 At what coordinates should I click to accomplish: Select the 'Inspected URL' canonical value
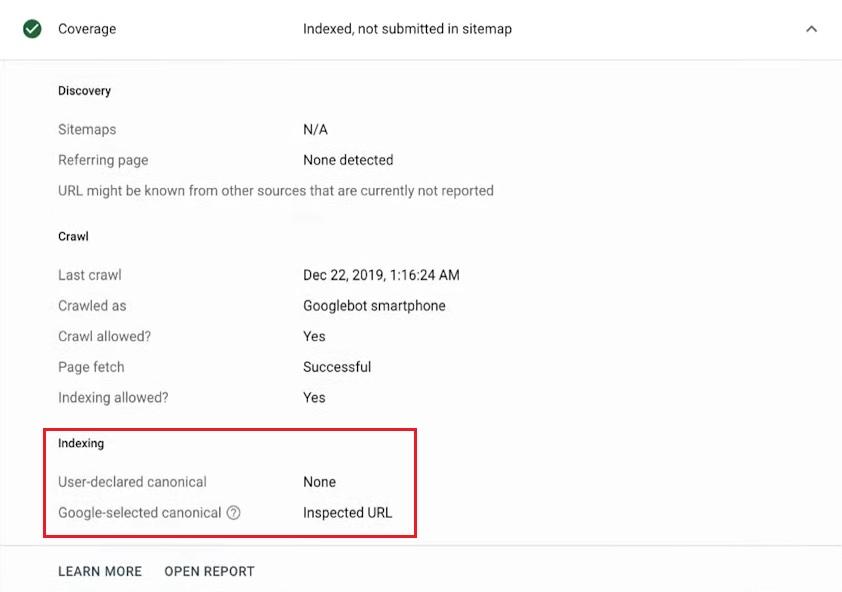[x=347, y=513]
